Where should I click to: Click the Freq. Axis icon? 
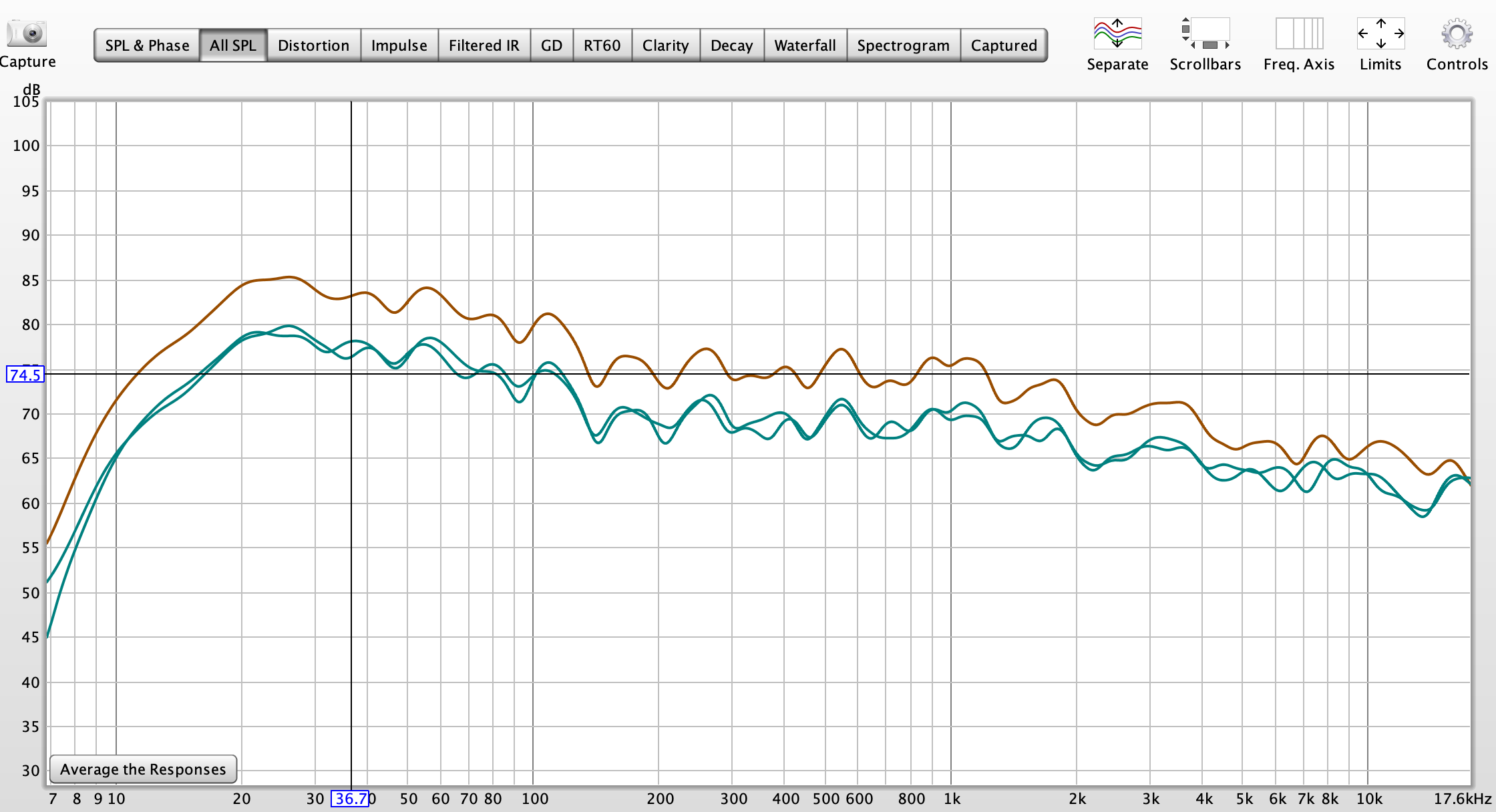1298,34
